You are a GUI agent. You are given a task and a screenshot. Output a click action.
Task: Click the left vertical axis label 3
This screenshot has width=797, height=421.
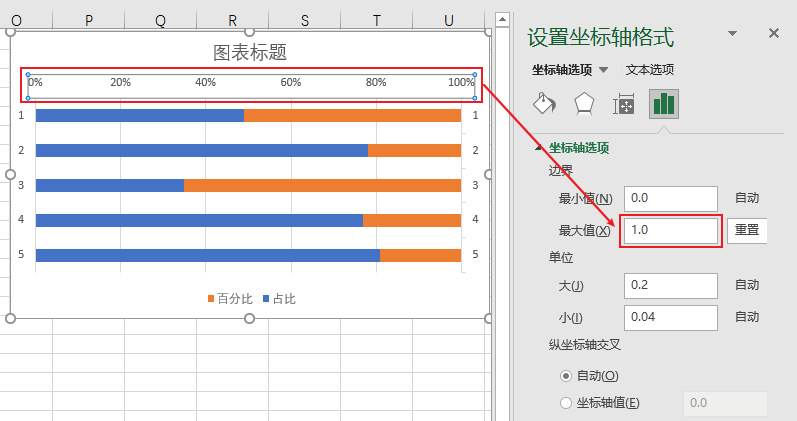tap(21, 185)
